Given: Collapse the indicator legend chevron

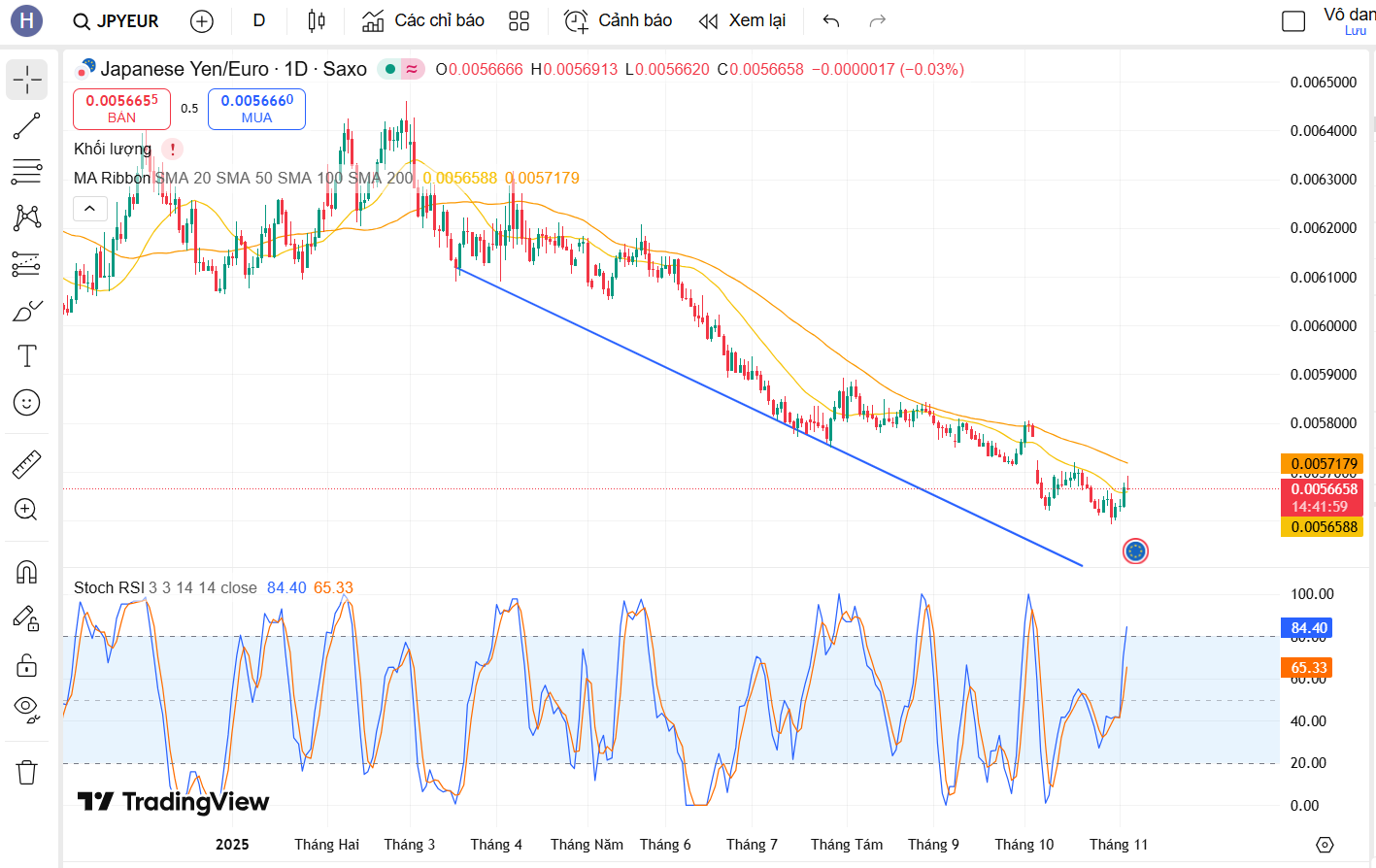Looking at the screenshot, I should tap(89, 208).
